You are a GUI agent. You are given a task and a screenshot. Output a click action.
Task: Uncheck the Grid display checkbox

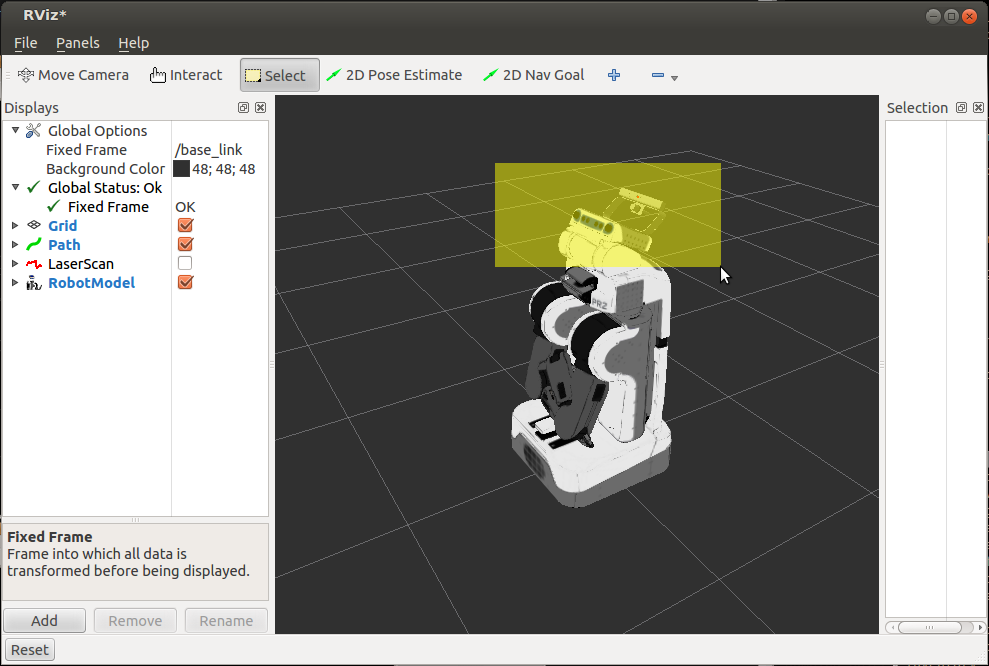click(x=185, y=226)
